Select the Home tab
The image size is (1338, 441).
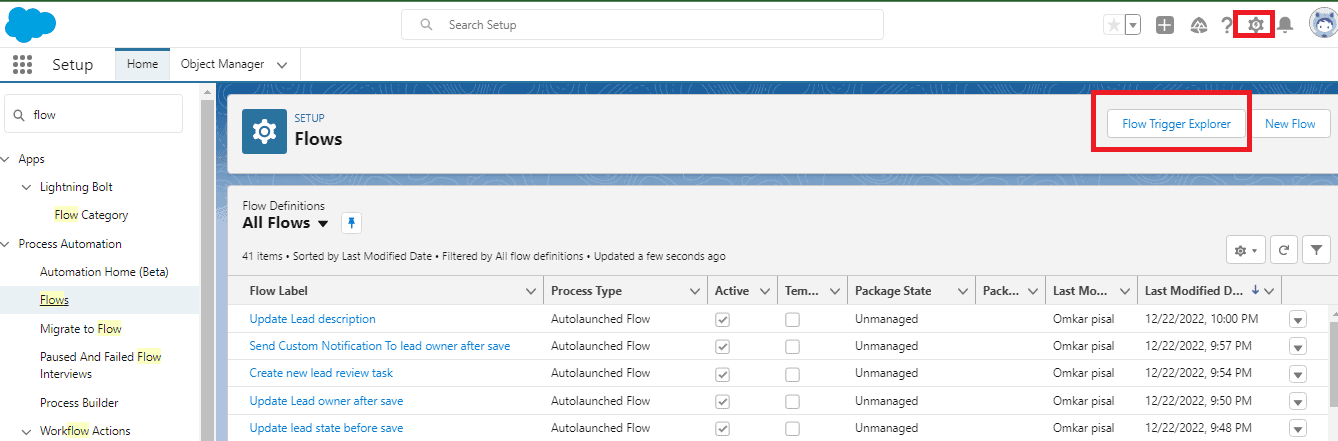pyautogui.click(x=142, y=64)
